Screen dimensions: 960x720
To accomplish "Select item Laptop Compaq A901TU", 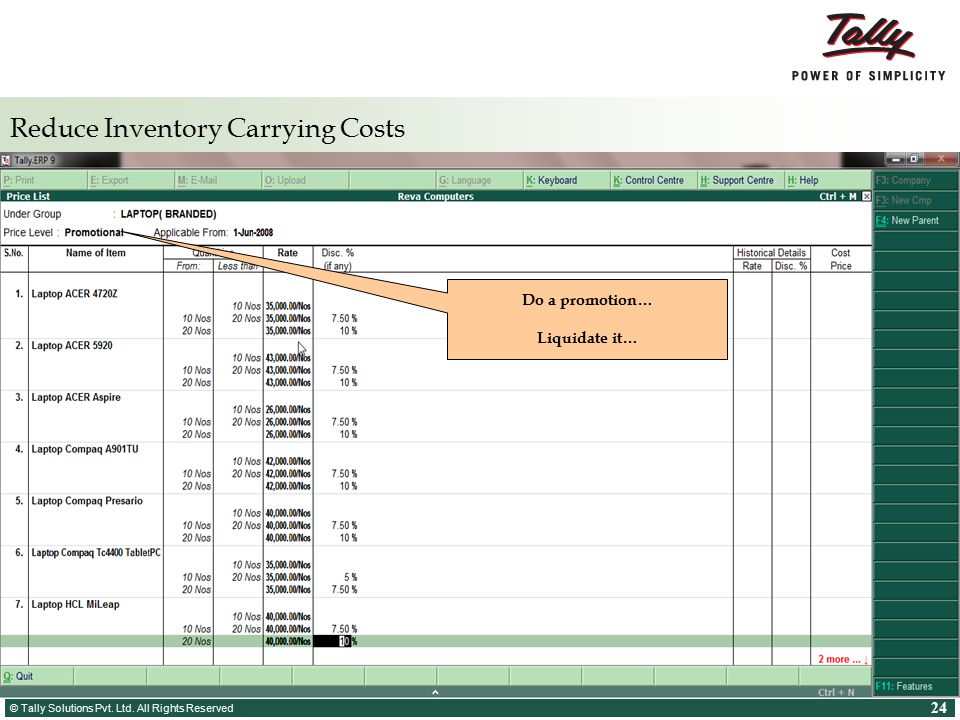I will coord(85,449).
